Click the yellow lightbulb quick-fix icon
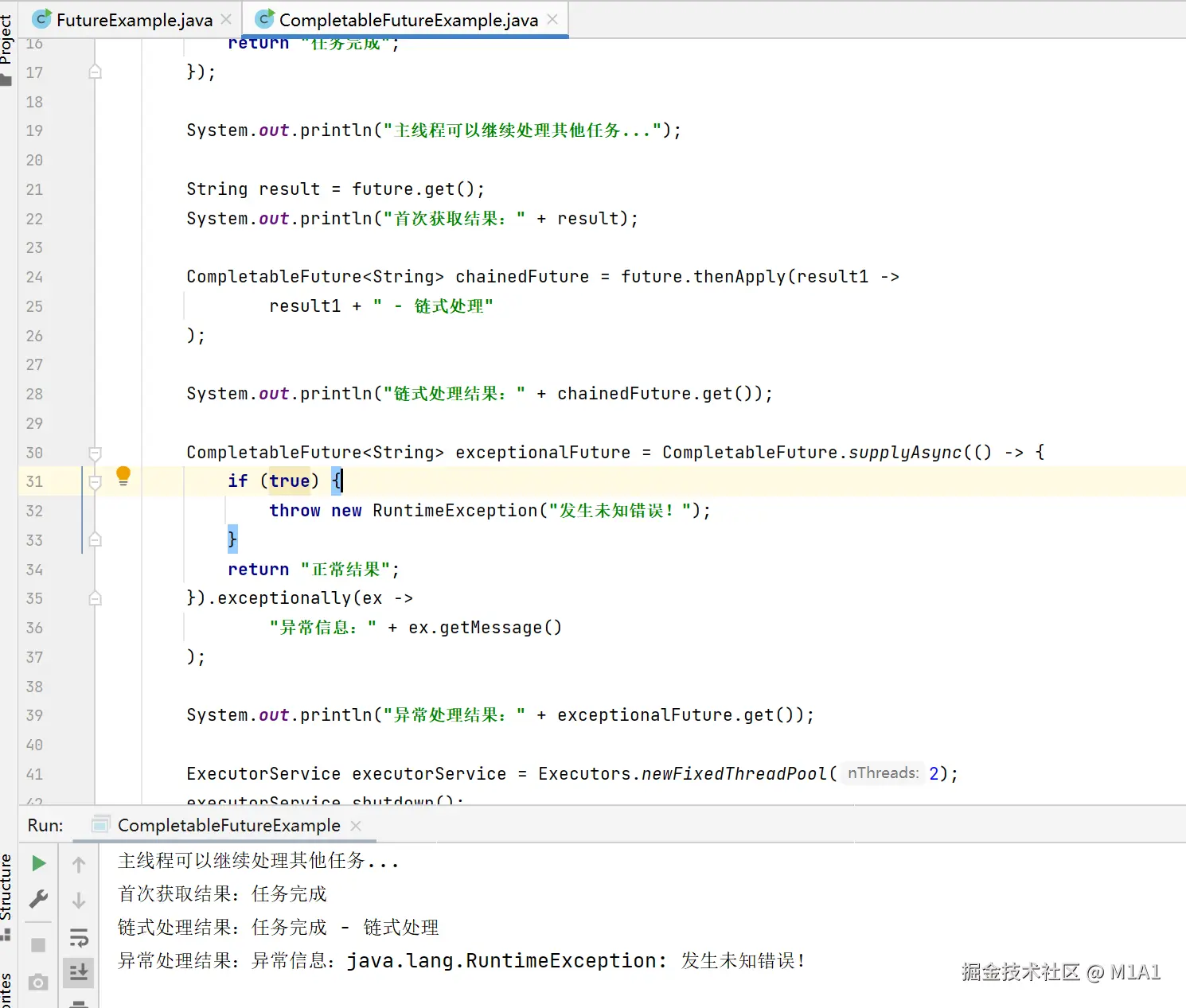 [123, 476]
